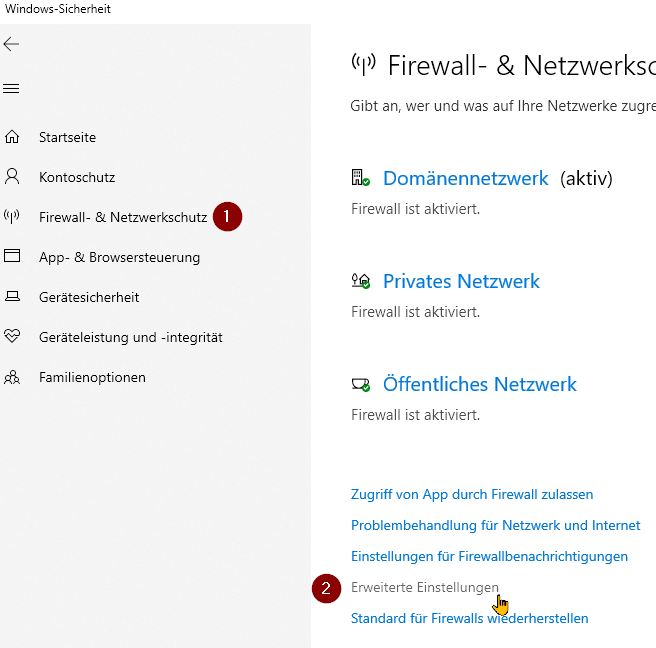The width and height of the screenshot is (656, 648).
Task: Click the Startseite home icon
Action: (12, 137)
